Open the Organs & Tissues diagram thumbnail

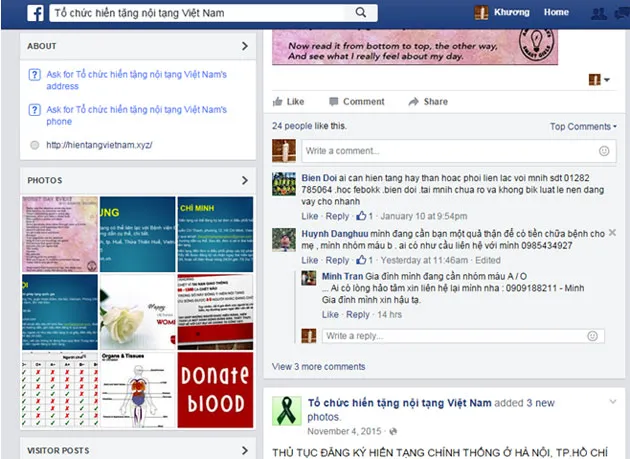[137, 390]
